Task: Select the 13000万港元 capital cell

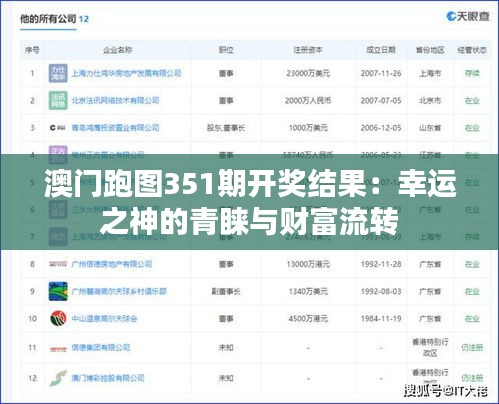Action: click(x=308, y=264)
